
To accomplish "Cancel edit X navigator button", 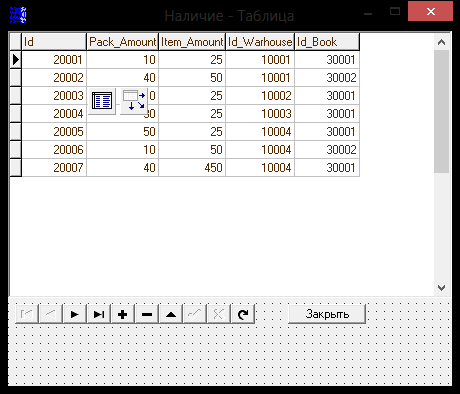I will [x=219, y=314].
